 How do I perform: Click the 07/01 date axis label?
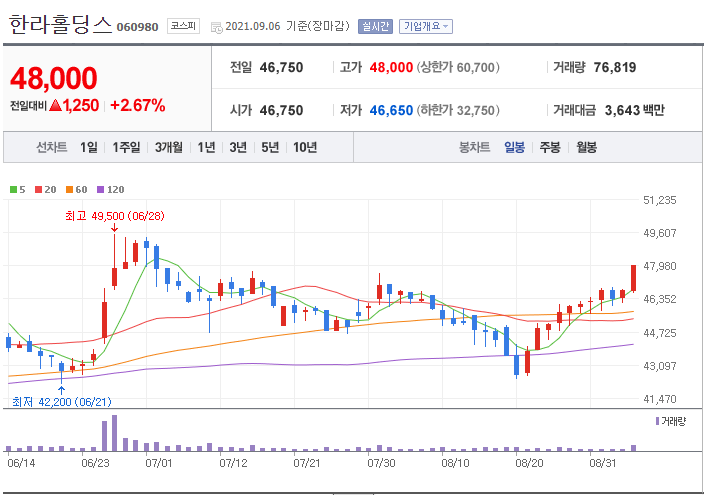tap(158, 463)
